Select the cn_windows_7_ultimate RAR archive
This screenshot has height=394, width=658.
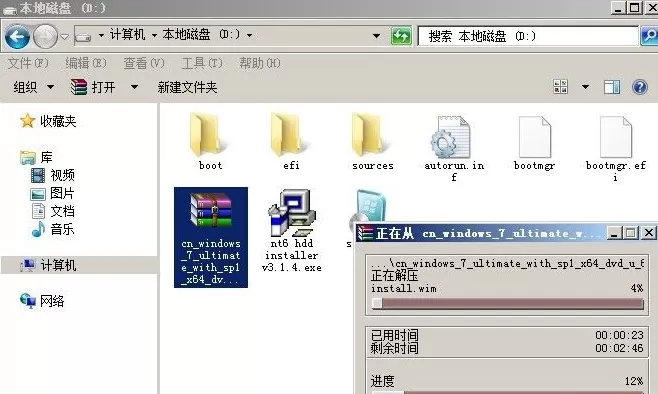pyautogui.click(x=211, y=237)
